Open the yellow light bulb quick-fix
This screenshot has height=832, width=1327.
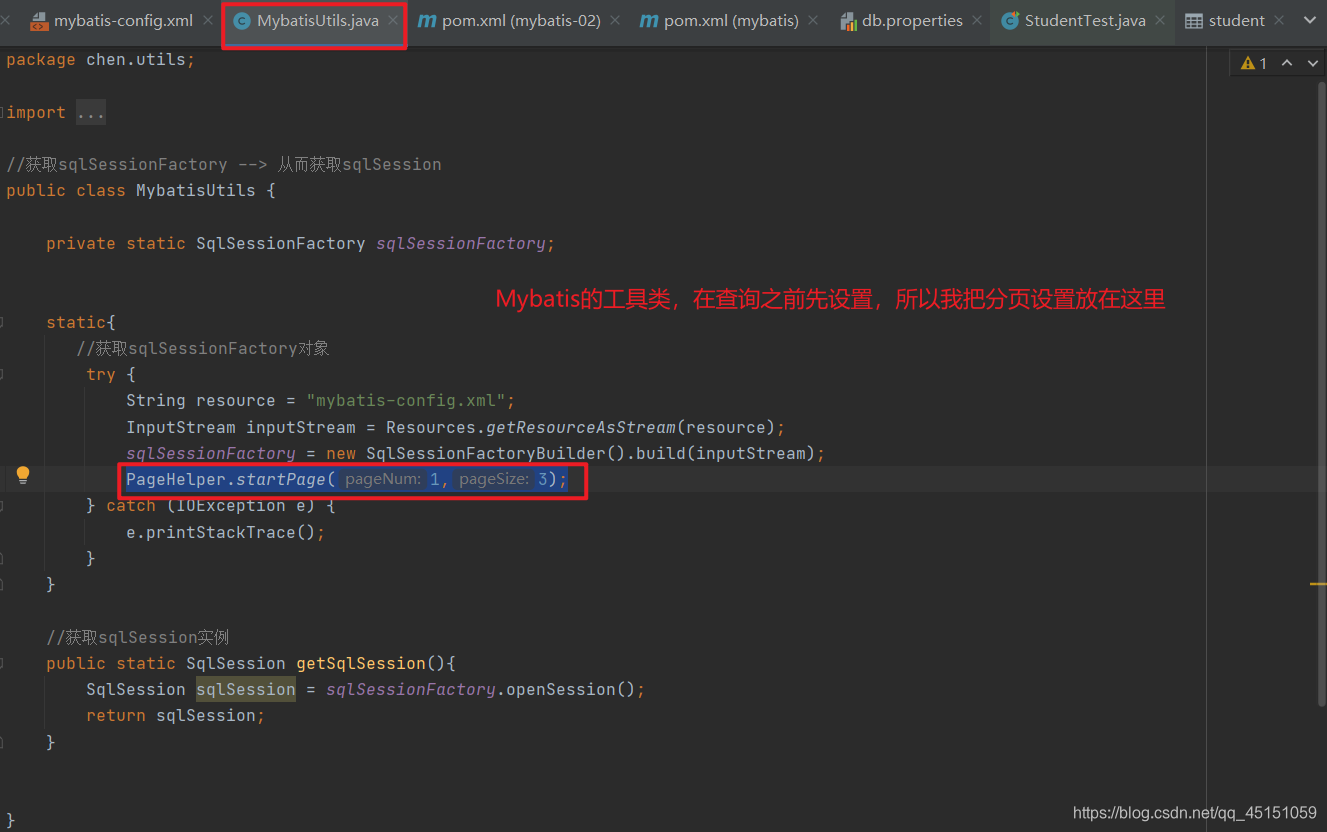tap(22, 476)
